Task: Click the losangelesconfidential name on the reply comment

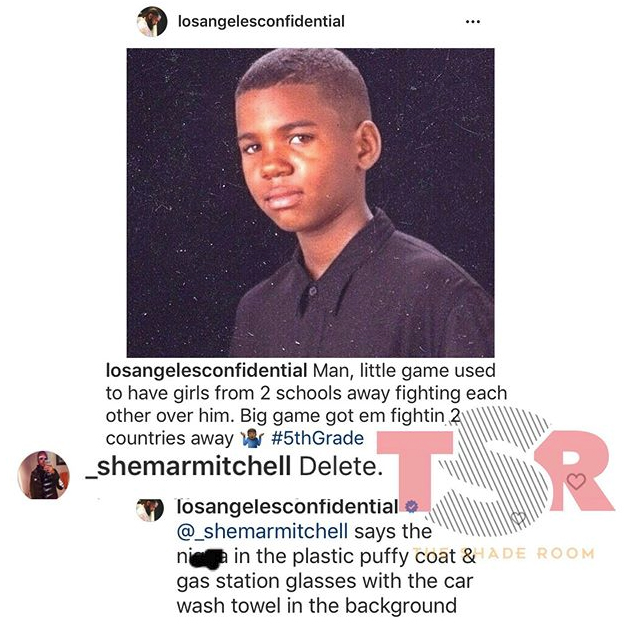Action: click(x=287, y=507)
